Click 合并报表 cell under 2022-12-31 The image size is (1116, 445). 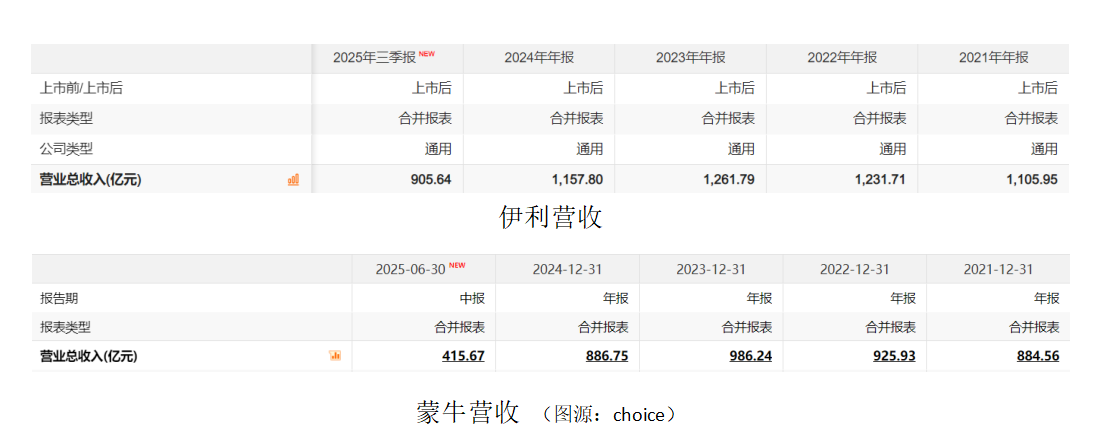[x=890, y=328]
